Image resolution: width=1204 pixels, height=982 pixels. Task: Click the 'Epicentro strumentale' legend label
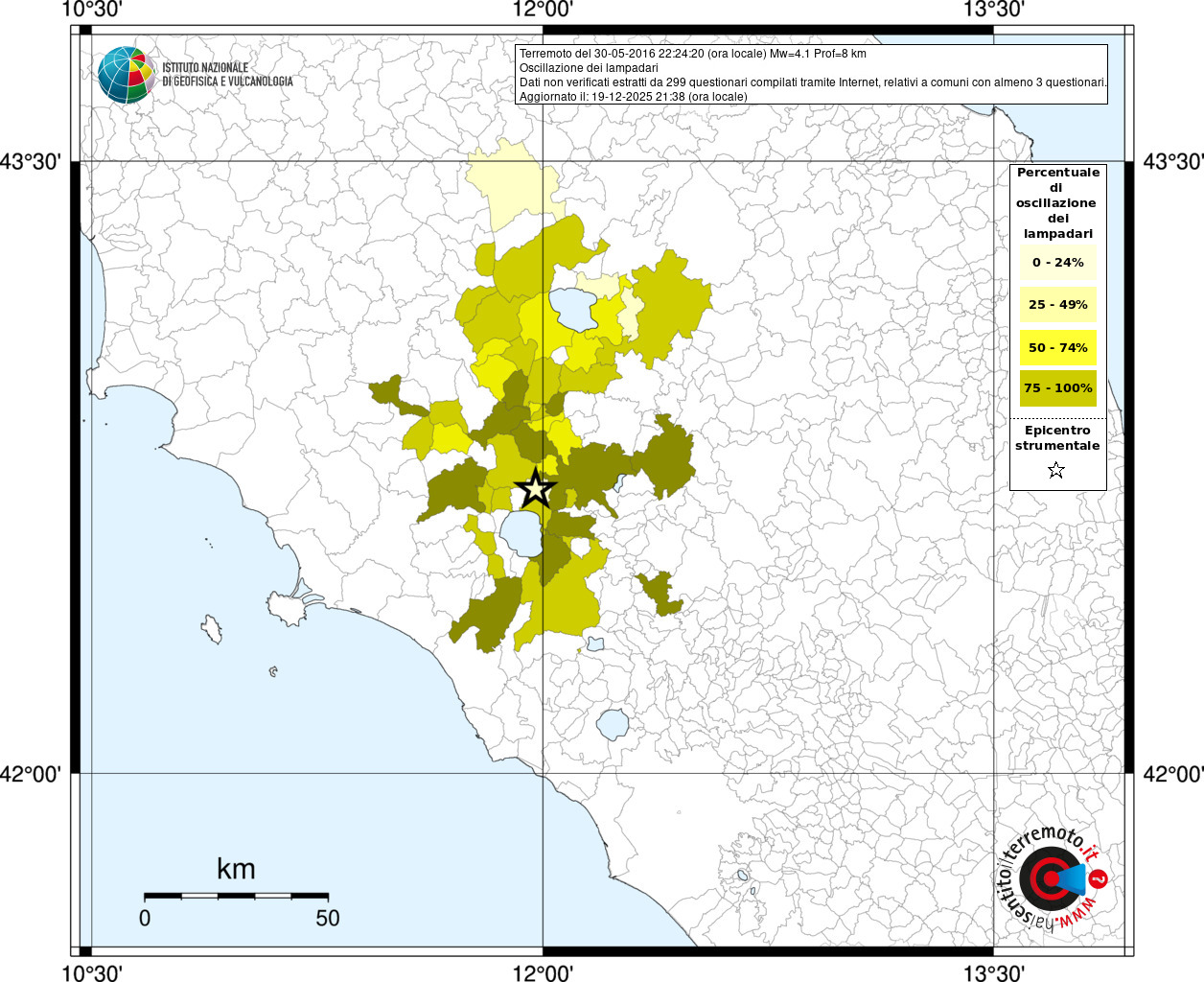(1057, 438)
